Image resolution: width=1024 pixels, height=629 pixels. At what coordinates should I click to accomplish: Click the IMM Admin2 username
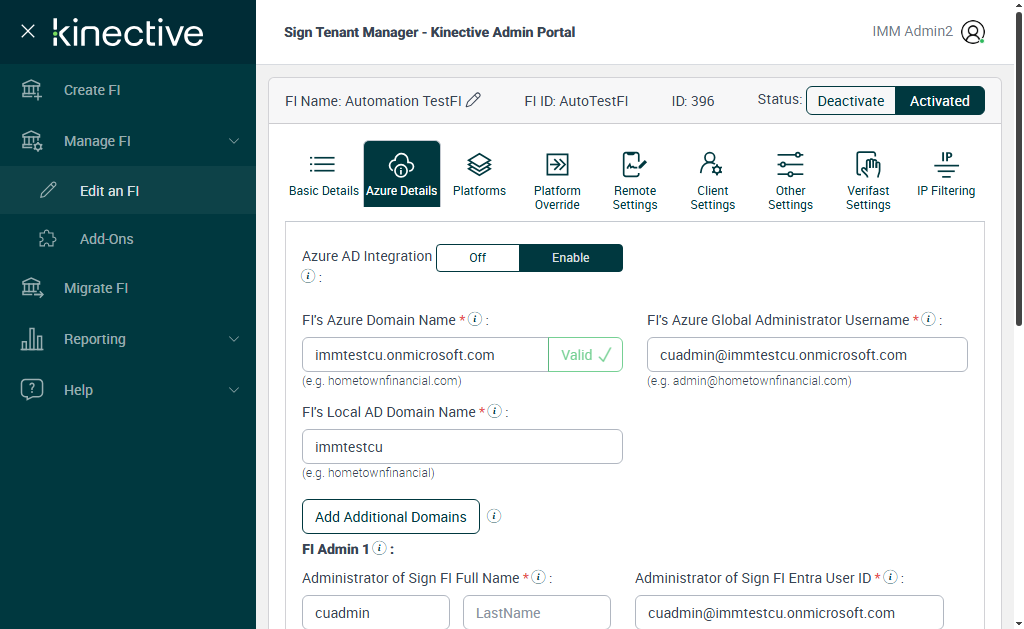pyautogui.click(x=912, y=31)
